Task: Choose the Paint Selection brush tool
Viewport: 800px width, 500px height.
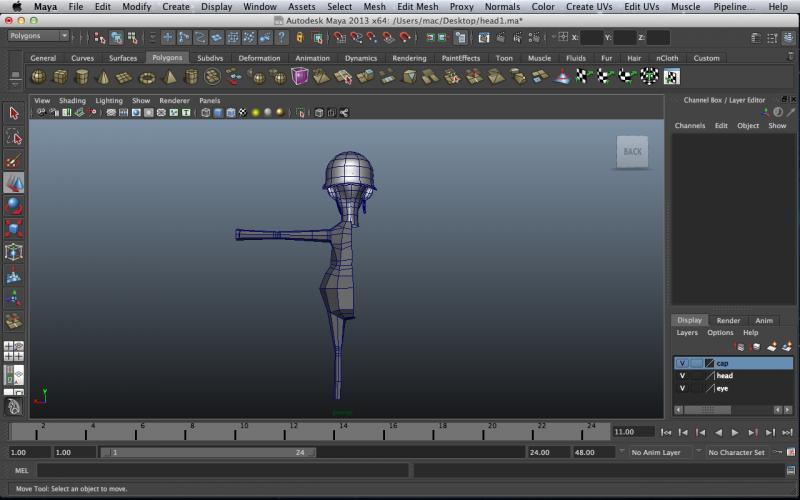Action: pos(14,160)
